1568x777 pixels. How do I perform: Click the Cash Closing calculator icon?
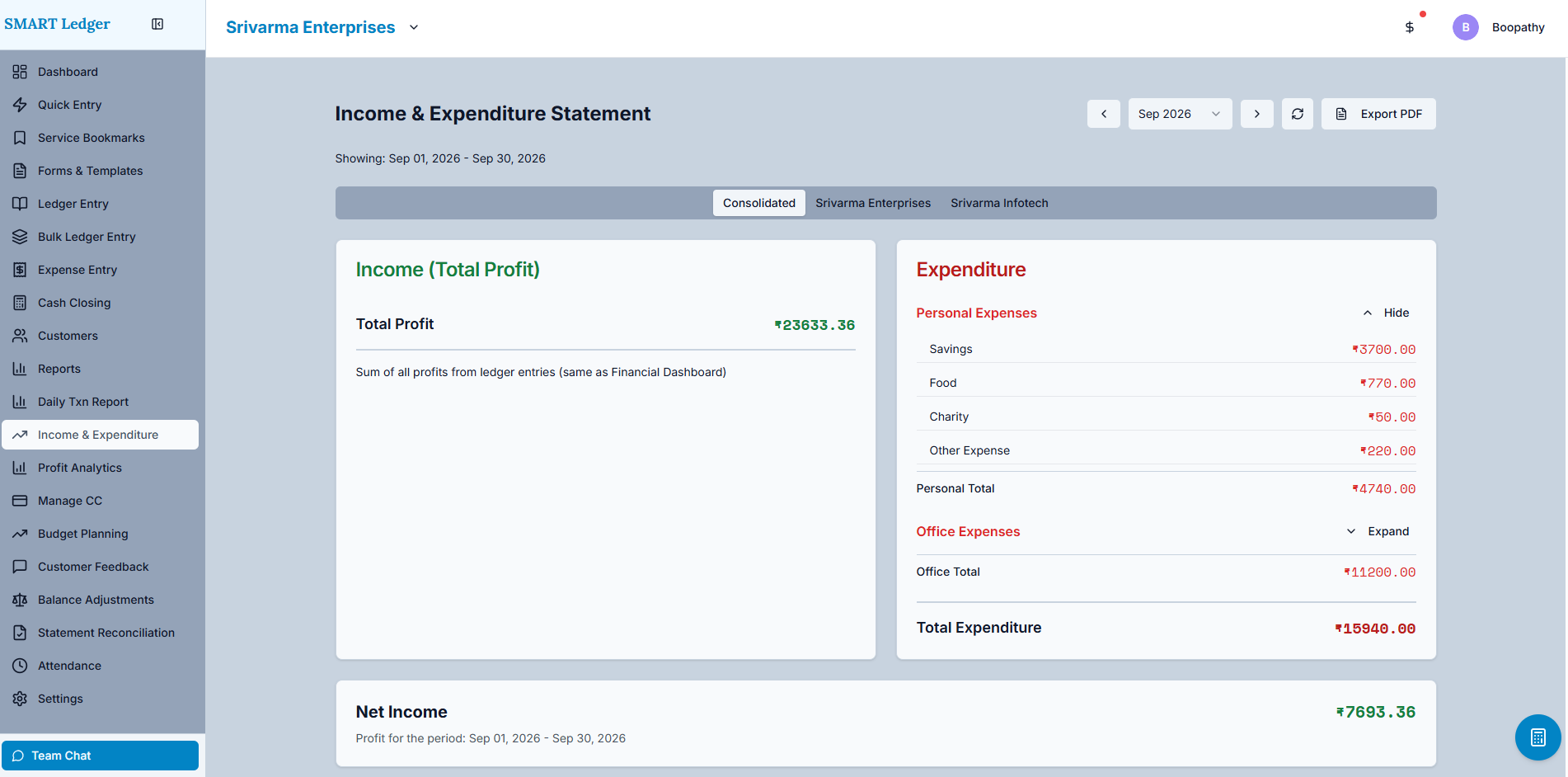click(20, 303)
